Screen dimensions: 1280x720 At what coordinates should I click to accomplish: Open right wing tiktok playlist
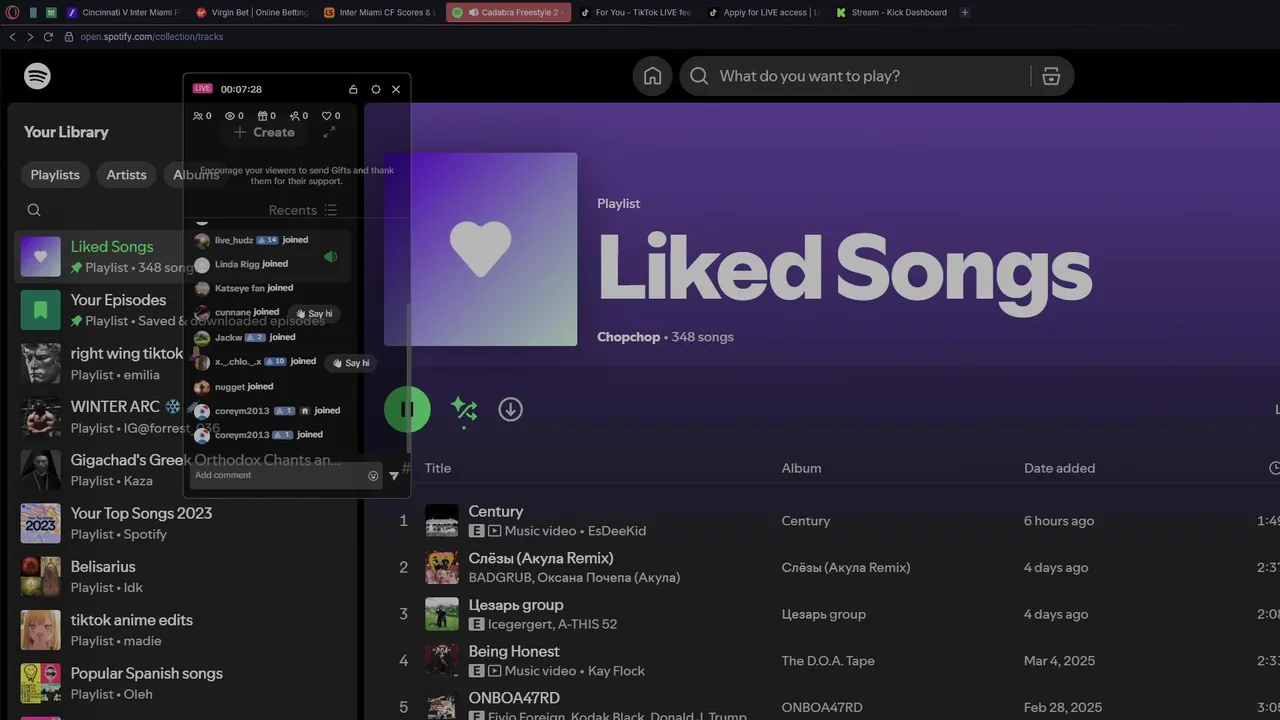(x=183, y=364)
